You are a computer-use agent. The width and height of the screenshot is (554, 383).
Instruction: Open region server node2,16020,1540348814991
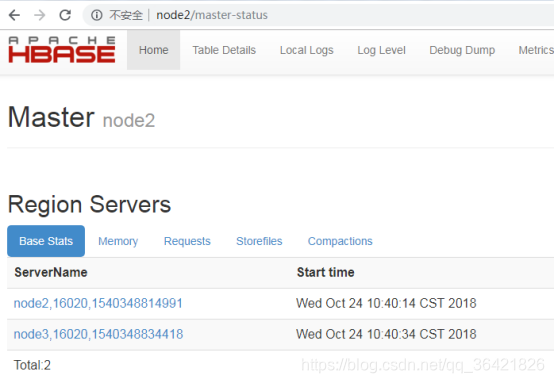coord(98,303)
